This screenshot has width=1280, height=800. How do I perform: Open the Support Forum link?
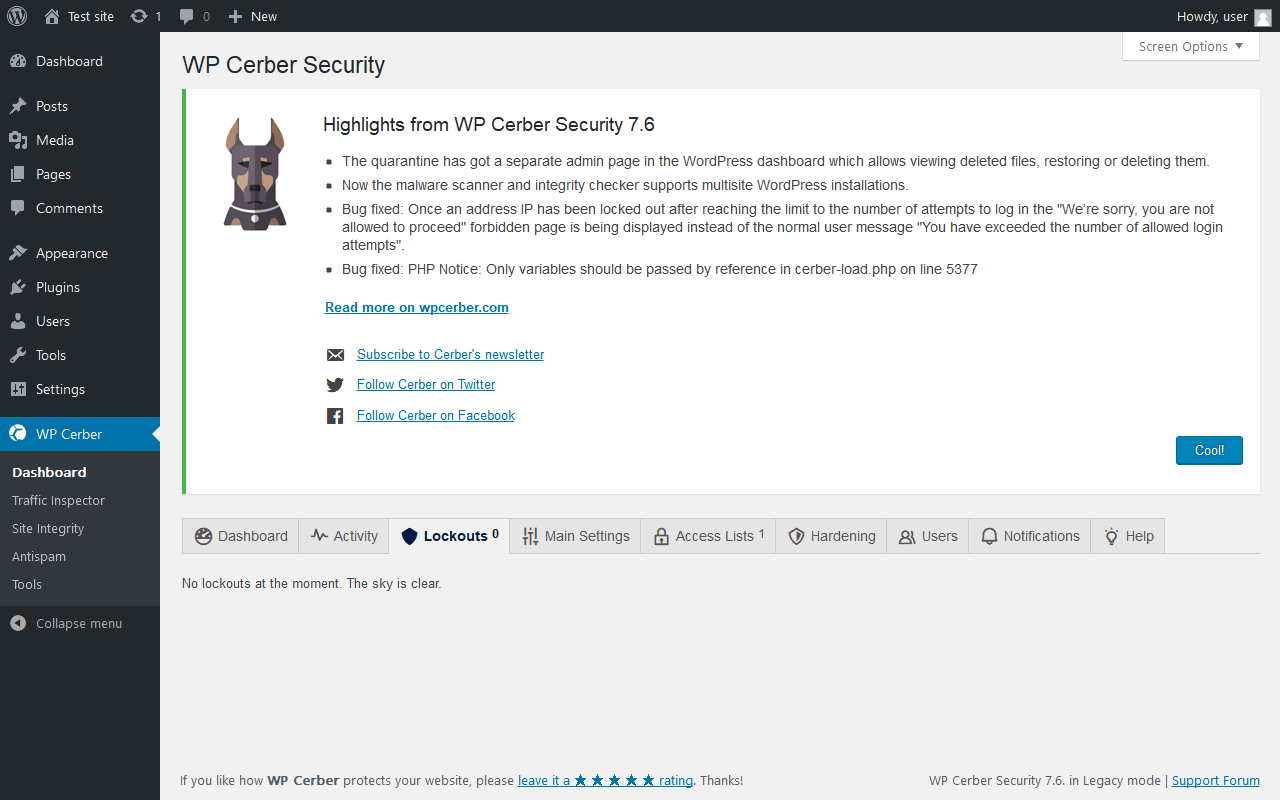pyautogui.click(x=1216, y=780)
